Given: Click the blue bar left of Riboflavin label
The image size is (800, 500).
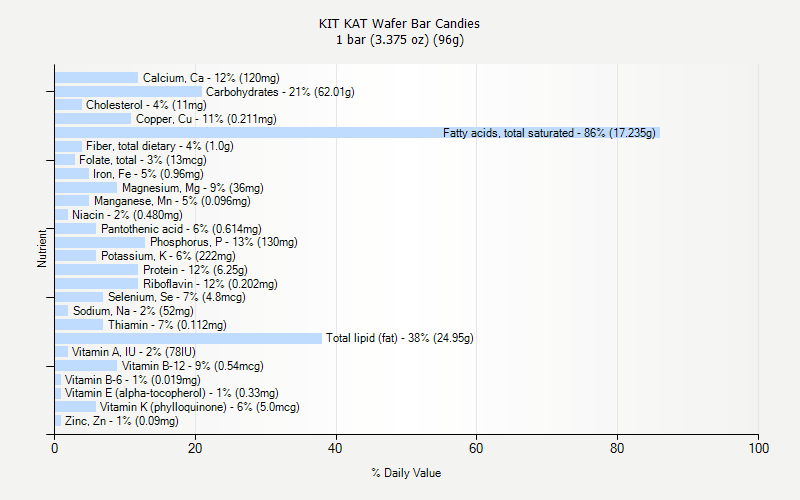Looking at the screenshot, I should click(96, 283).
